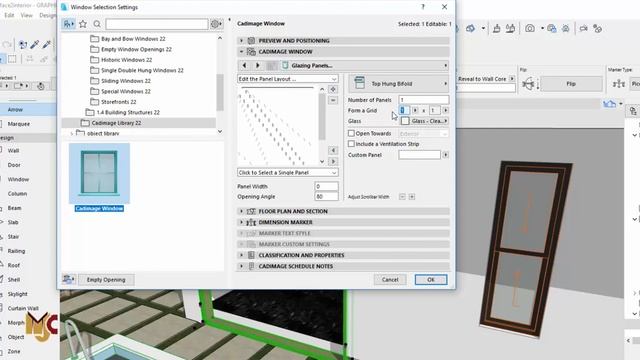Image resolution: width=640 pixels, height=360 pixels.
Task: Click the library folder tree scrollbar
Action: click(x=220, y=92)
